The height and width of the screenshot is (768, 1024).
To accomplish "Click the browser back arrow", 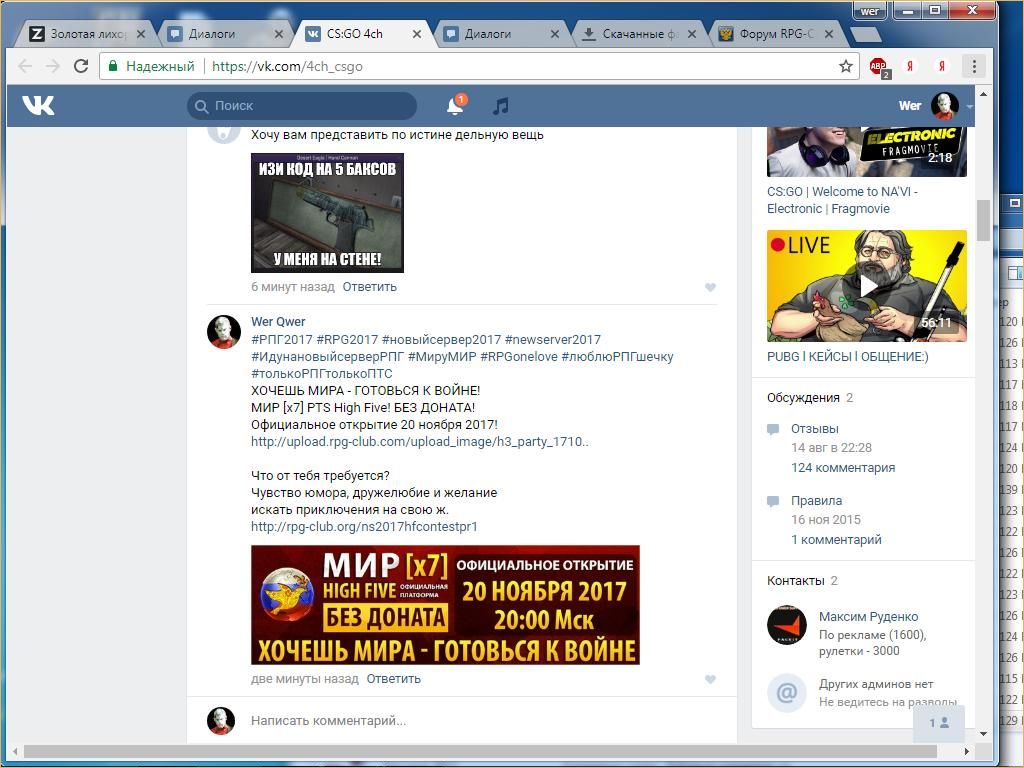I will pos(25,66).
